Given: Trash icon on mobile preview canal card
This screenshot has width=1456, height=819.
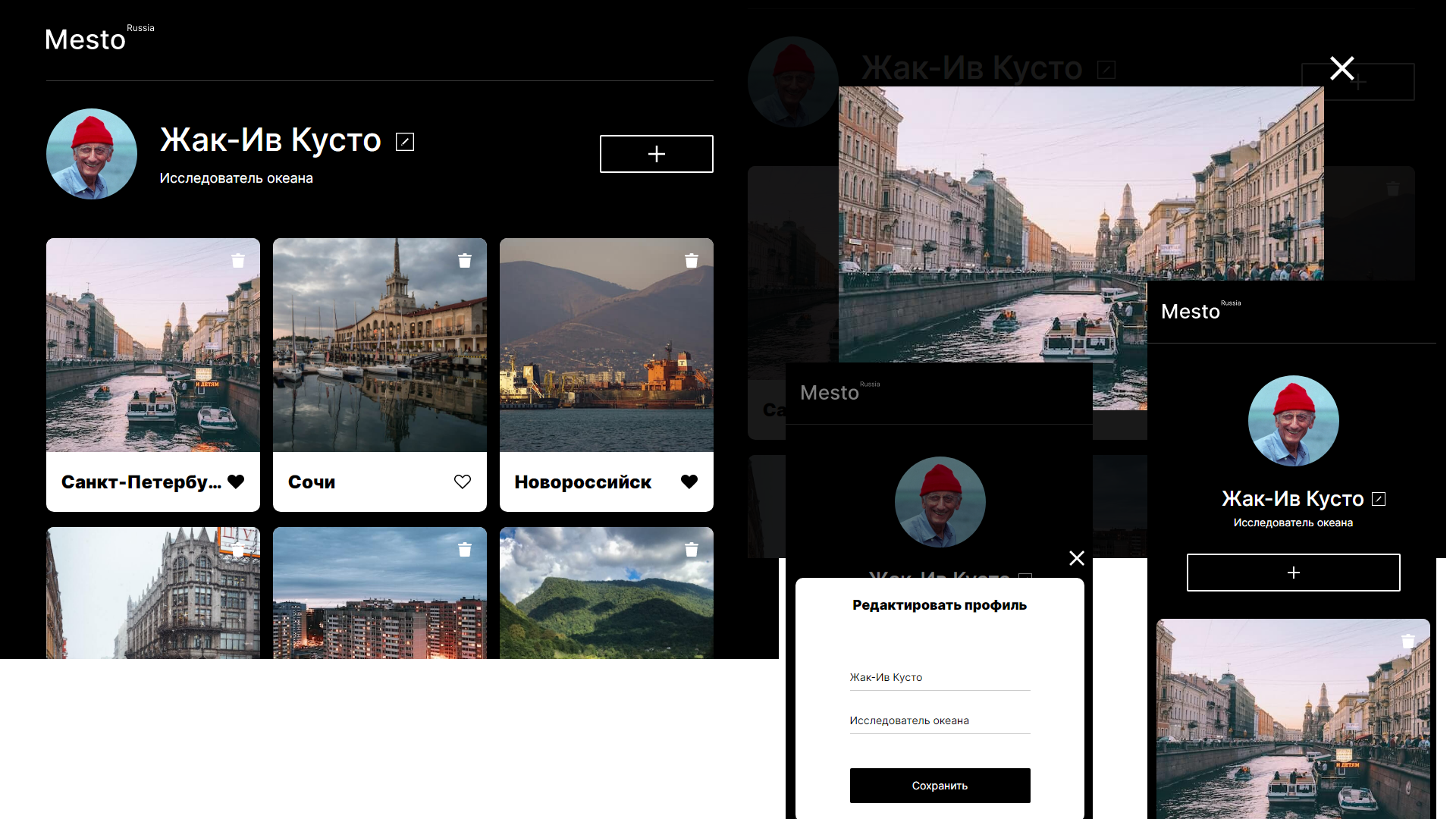Looking at the screenshot, I should 1408,642.
